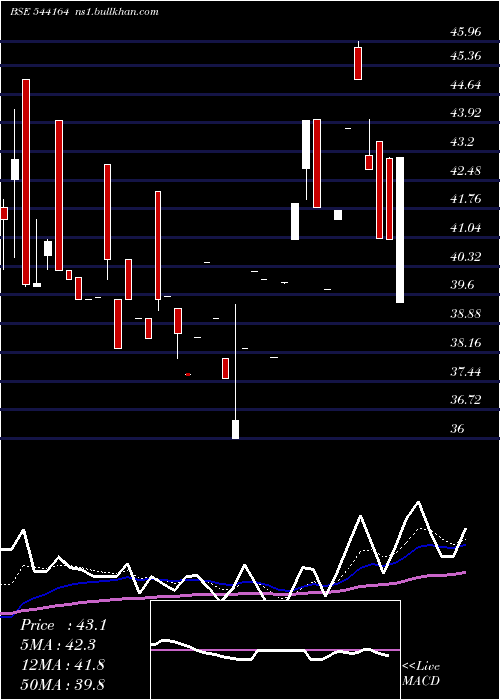Click the 39.6 price axis label
Image resolution: width=500 pixels, height=700 pixels.
[463, 285]
